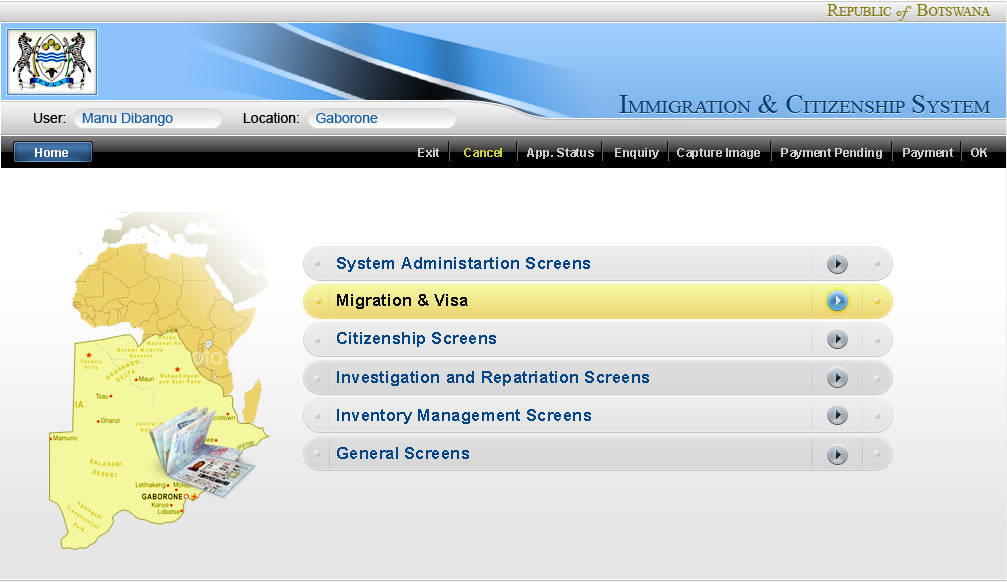Open Payment Pending from the toolbar
1007x582 pixels.
tap(831, 153)
